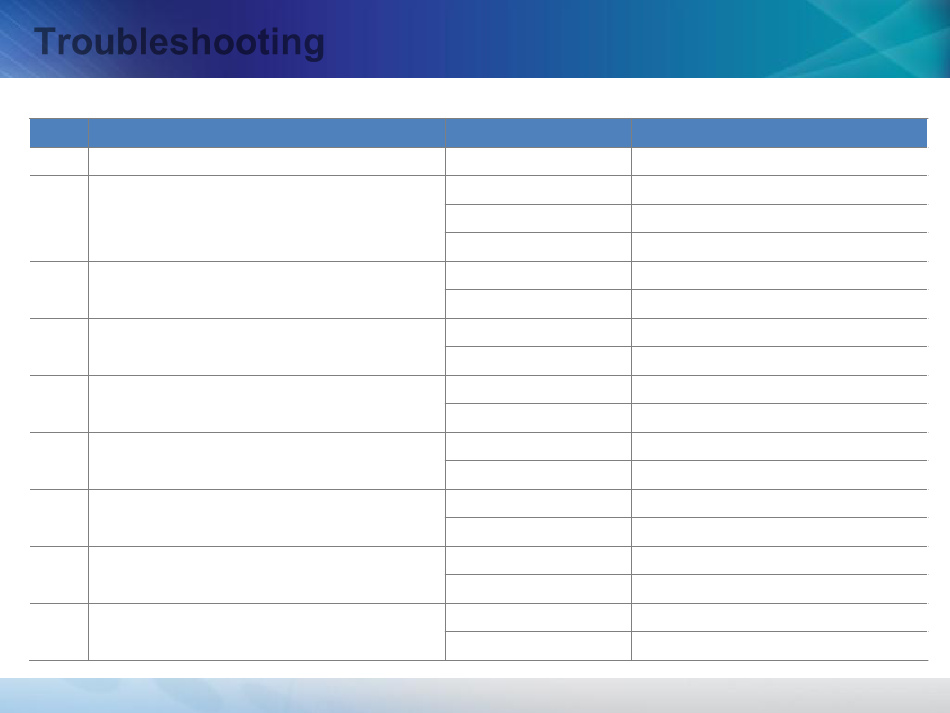Click the "Troubleshooting" slide title

pos(179,42)
